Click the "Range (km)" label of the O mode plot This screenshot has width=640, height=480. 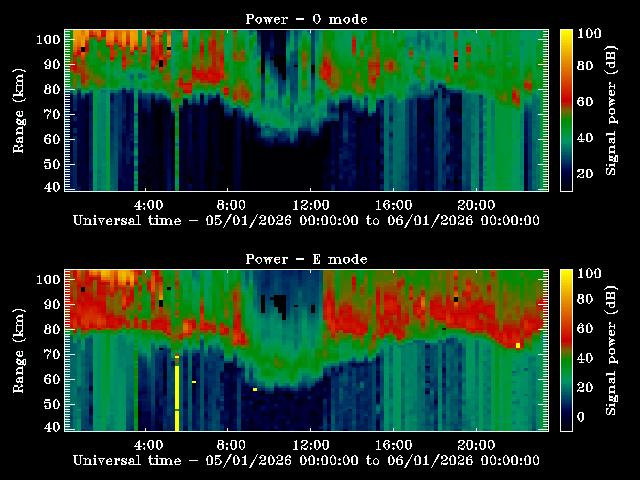[18, 110]
